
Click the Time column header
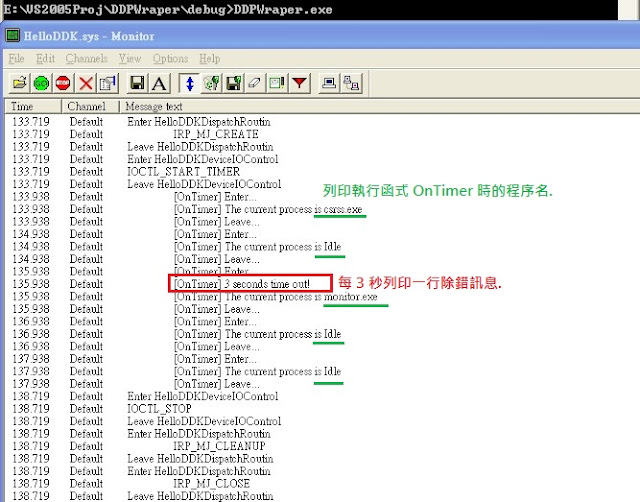click(x=33, y=107)
